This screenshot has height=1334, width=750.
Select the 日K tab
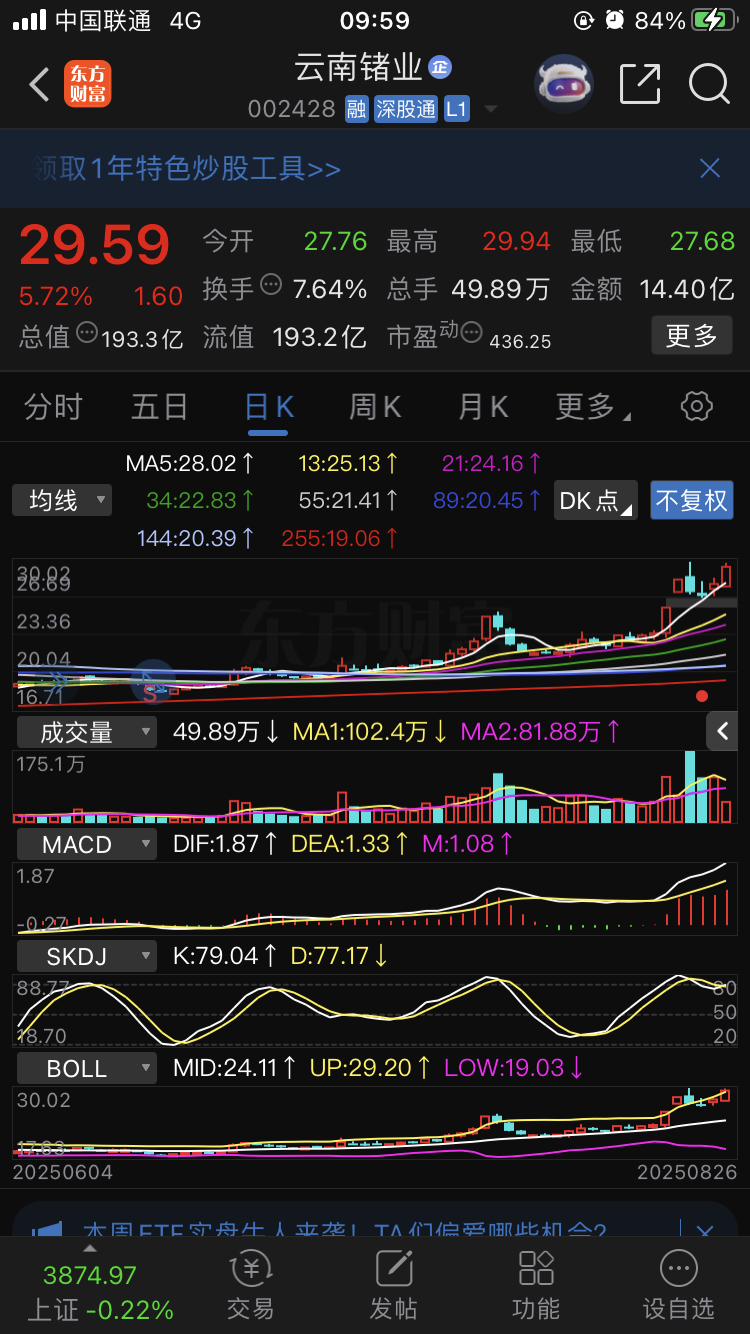click(269, 407)
